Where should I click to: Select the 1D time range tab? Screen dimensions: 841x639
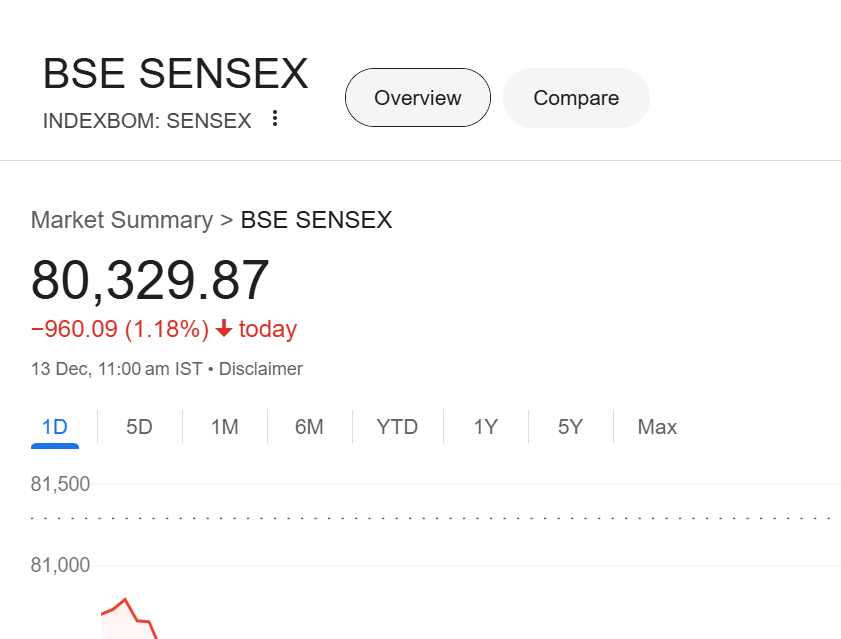pos(54,426)
